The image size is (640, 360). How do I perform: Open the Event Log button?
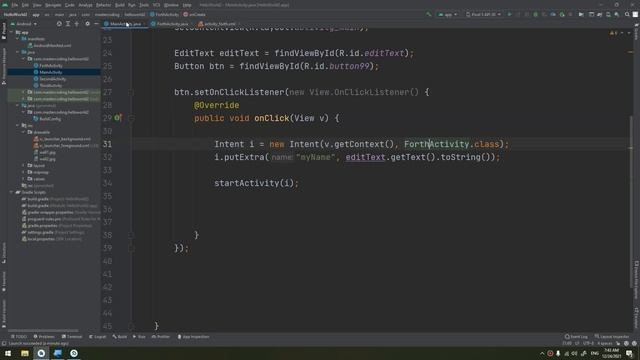tap(576, 337)
